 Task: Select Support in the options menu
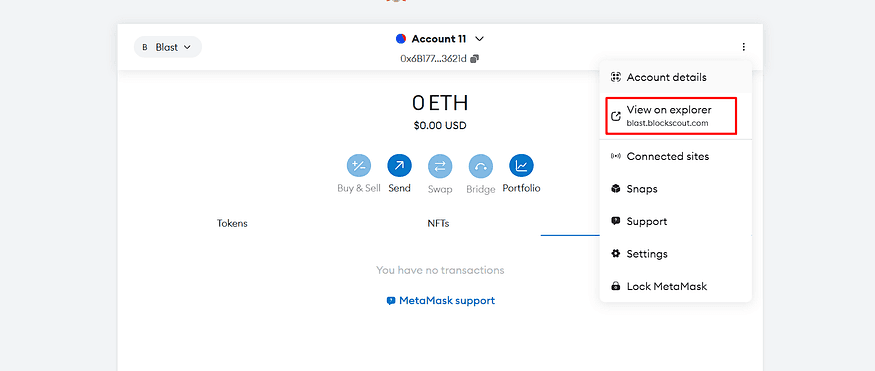(x=676, y=221)
